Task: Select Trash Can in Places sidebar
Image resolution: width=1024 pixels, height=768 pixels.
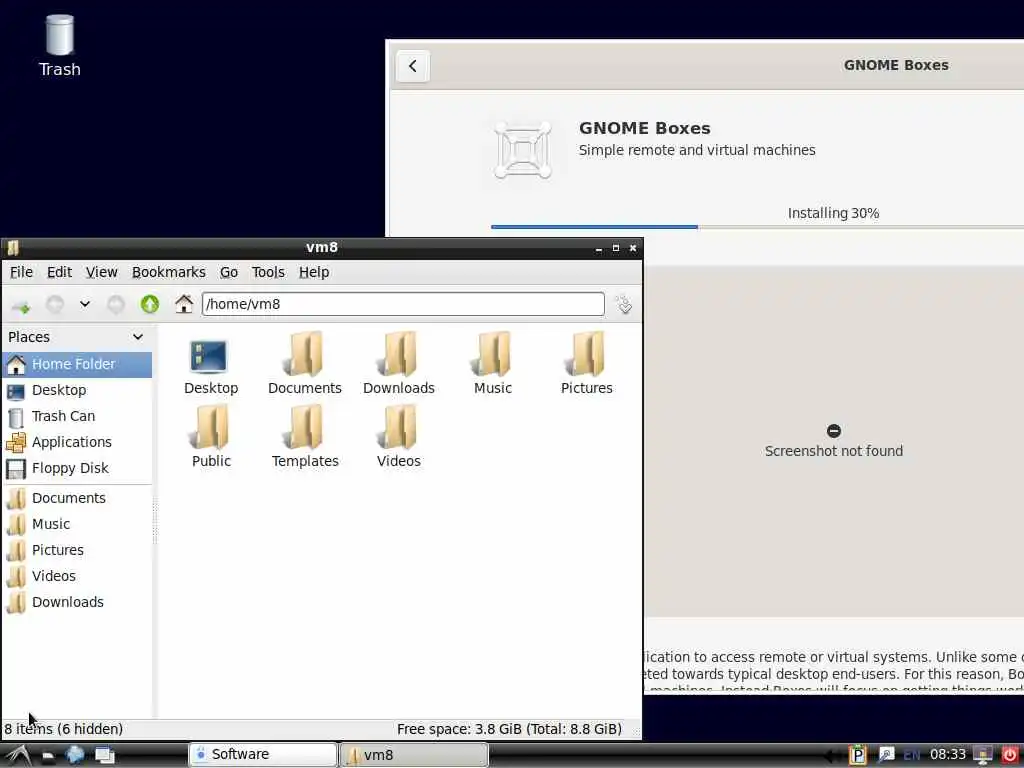Action: tap(77, 417)
